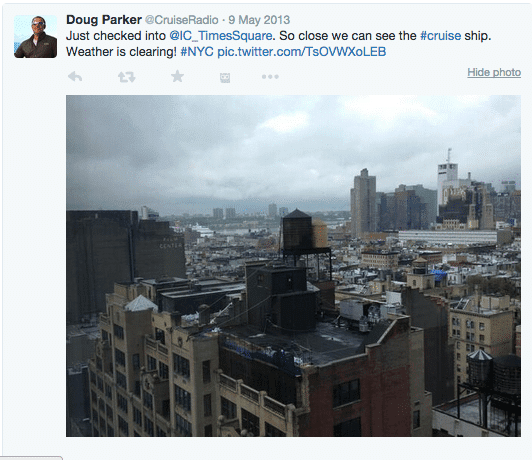Select the #NYC hashtag
Image resolution: width=532 pixels, height=460 pixels.
(197, 52)
